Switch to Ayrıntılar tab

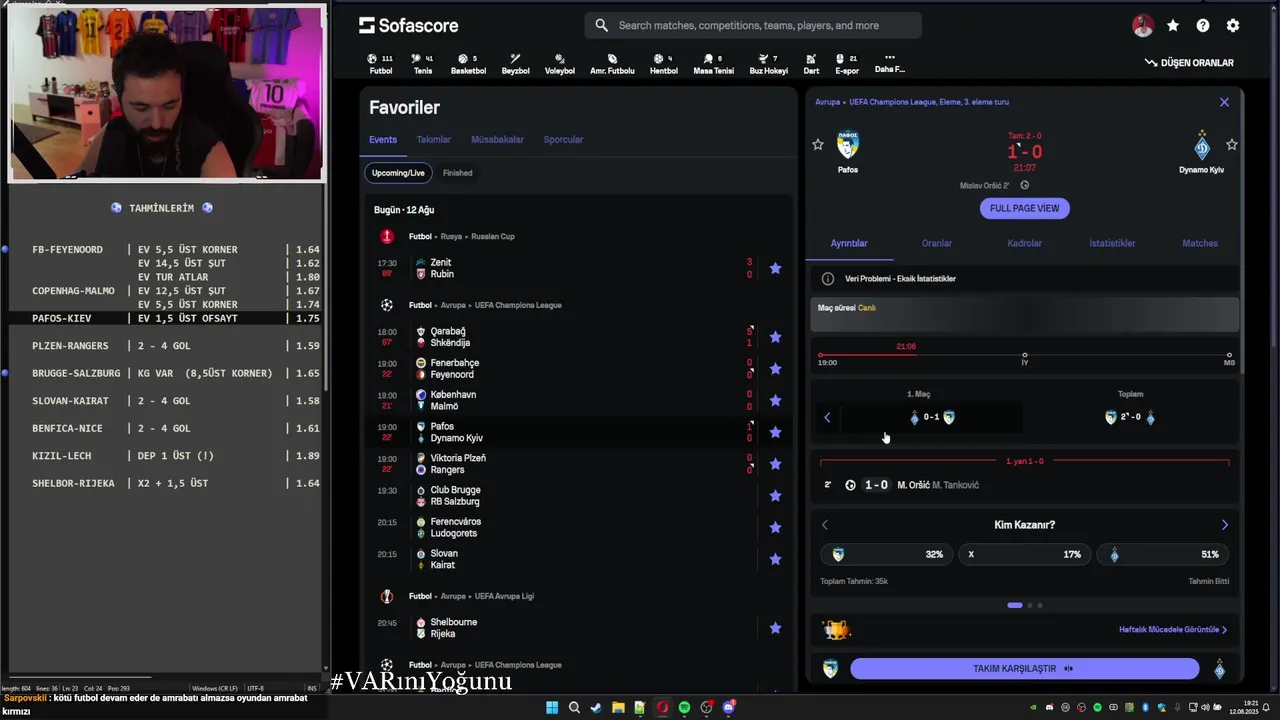pos(849,243)
